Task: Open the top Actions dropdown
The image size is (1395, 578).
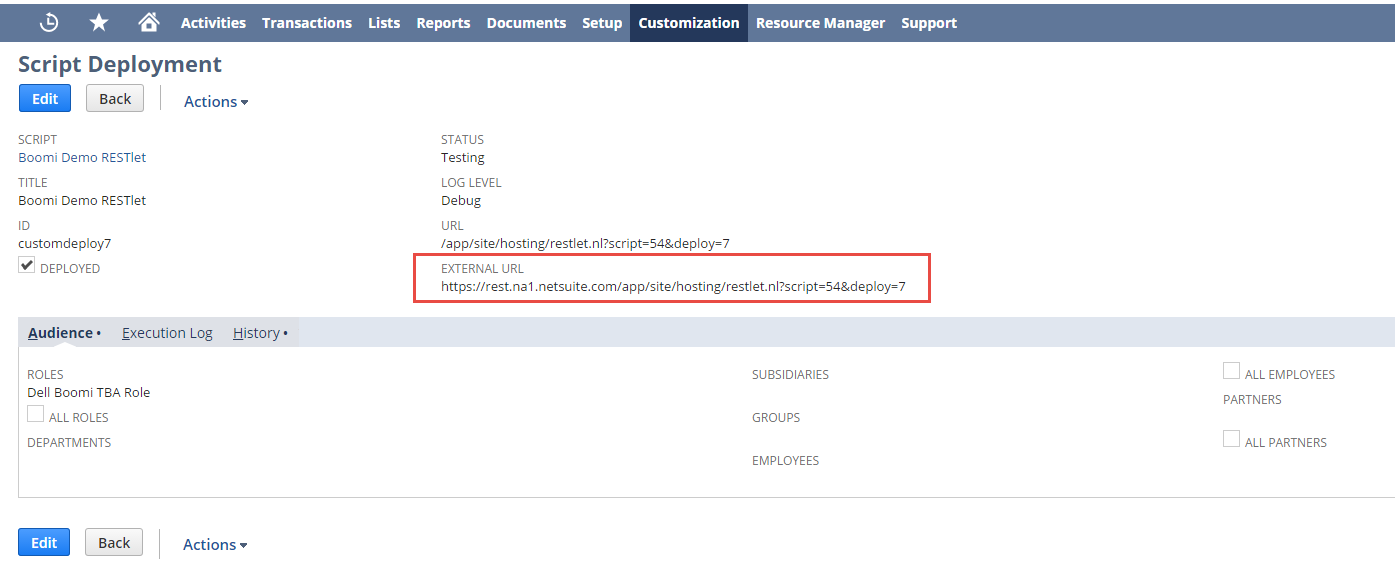Action: point(215,101)
